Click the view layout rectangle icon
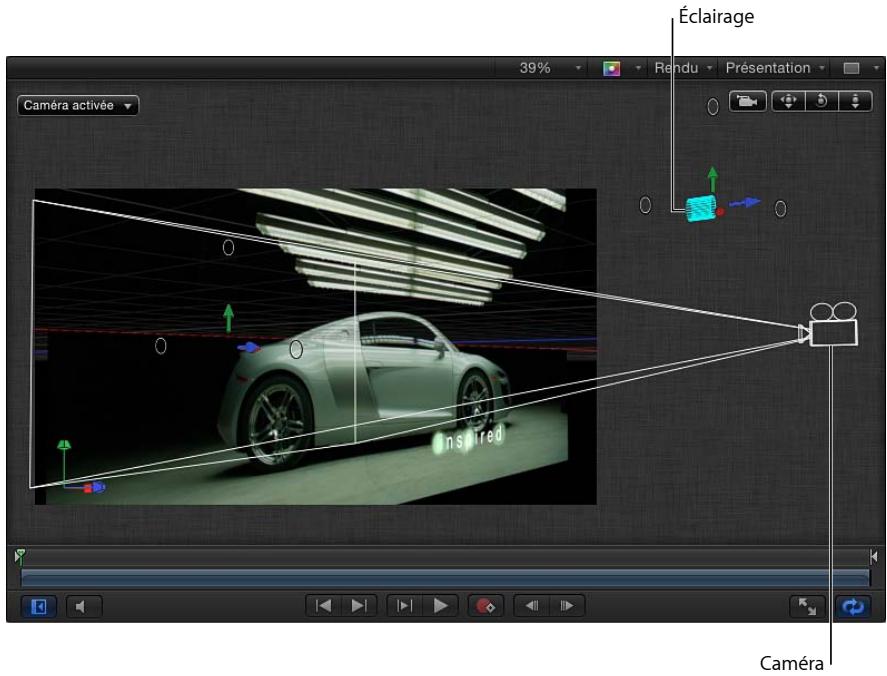Screen dimensions: 887x676 click(851, 68)
